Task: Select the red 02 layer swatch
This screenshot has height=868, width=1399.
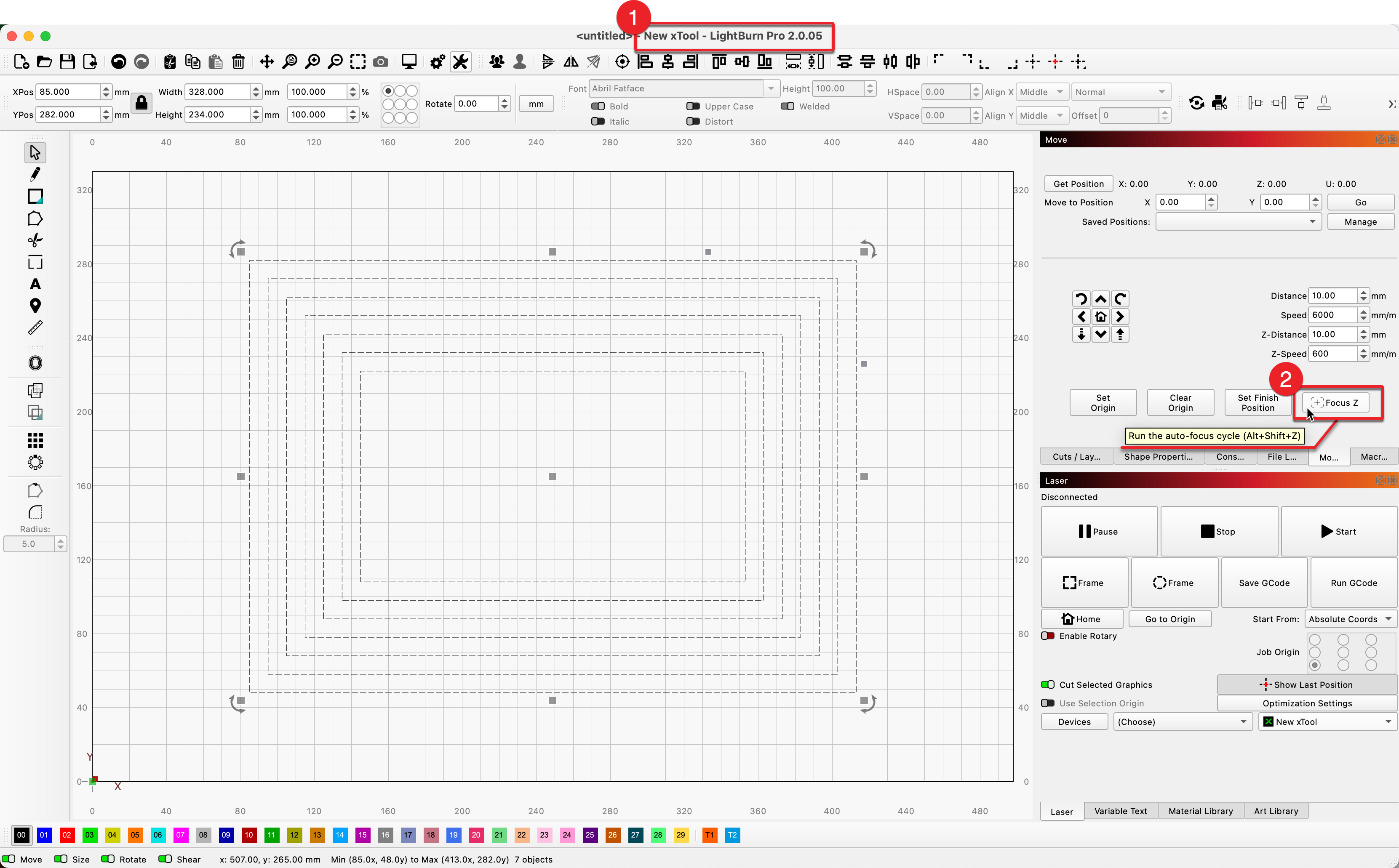Action: click(x=67, y=835)
